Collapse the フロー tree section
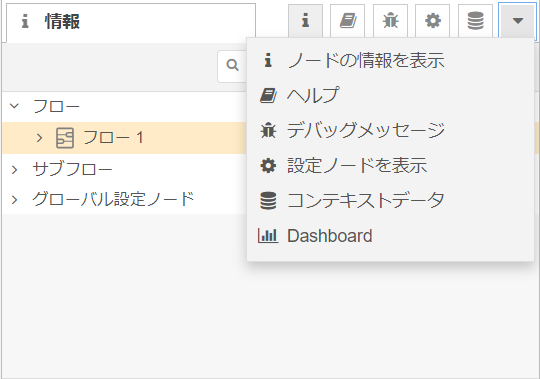 point(14,106)
